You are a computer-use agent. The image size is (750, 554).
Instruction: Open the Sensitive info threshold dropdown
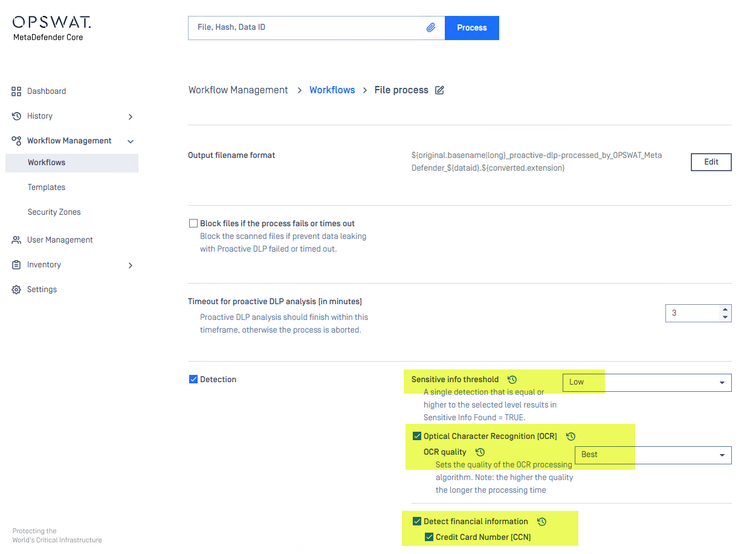647,382
